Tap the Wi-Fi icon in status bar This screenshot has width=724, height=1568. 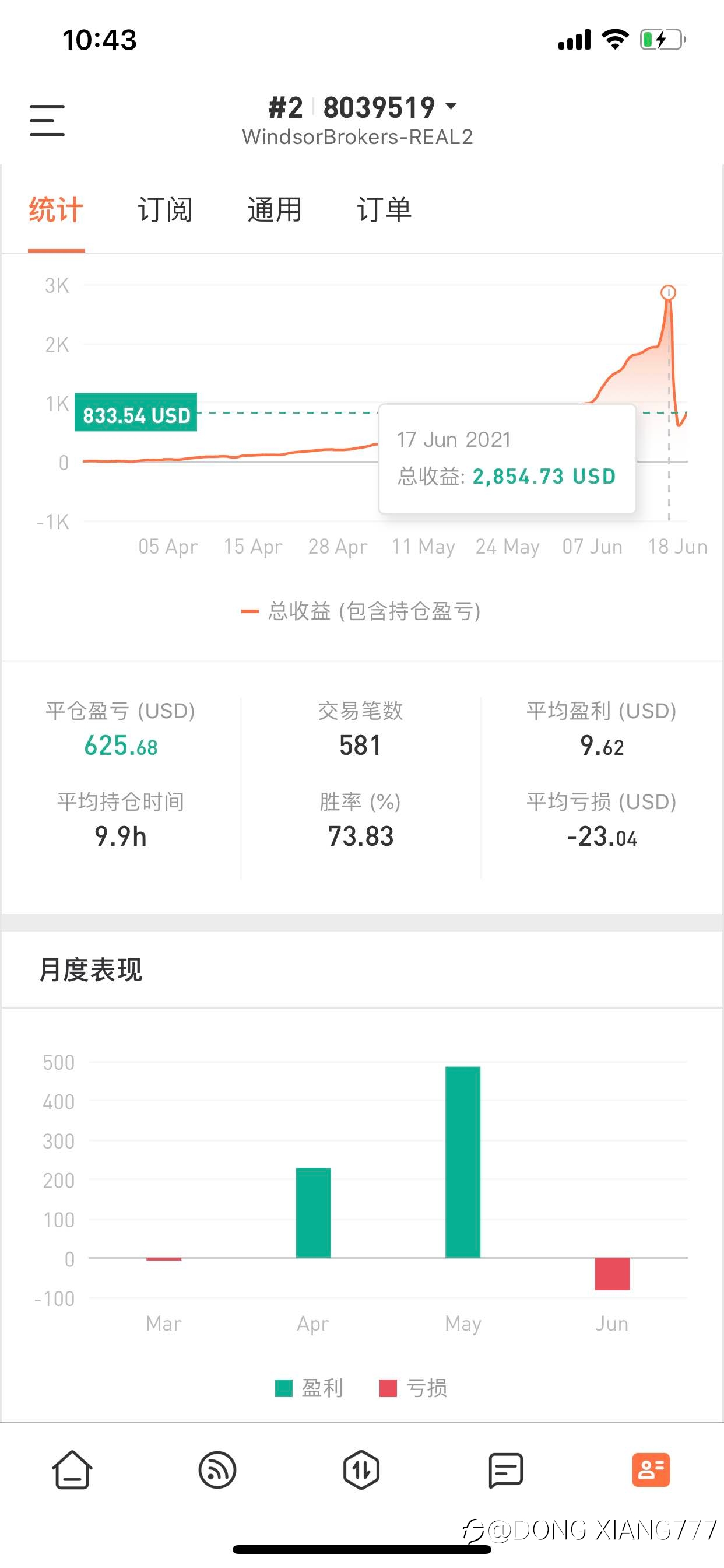614,40
